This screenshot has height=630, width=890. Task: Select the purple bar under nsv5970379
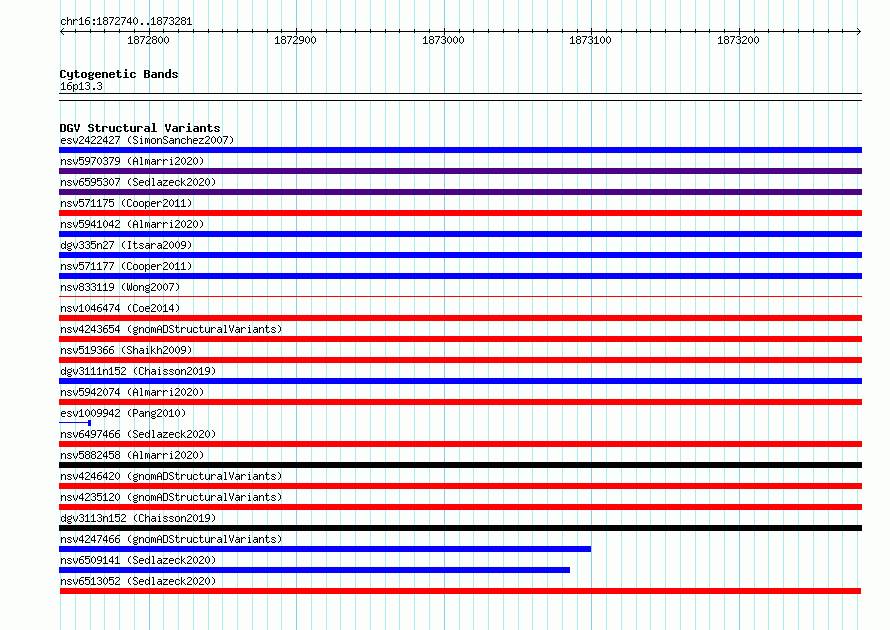460,171
